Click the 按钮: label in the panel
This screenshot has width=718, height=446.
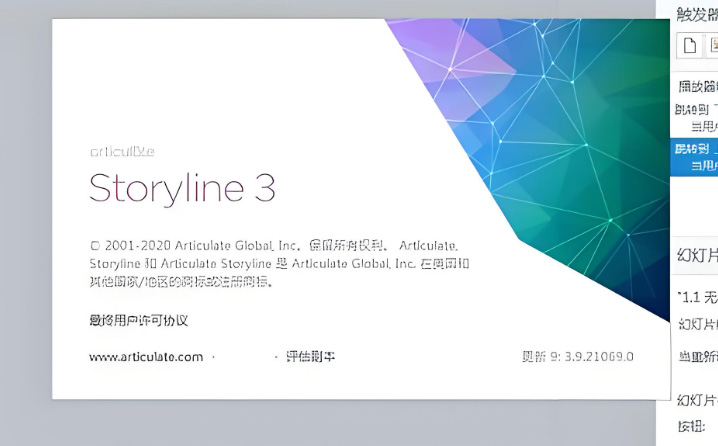(691, 427)
